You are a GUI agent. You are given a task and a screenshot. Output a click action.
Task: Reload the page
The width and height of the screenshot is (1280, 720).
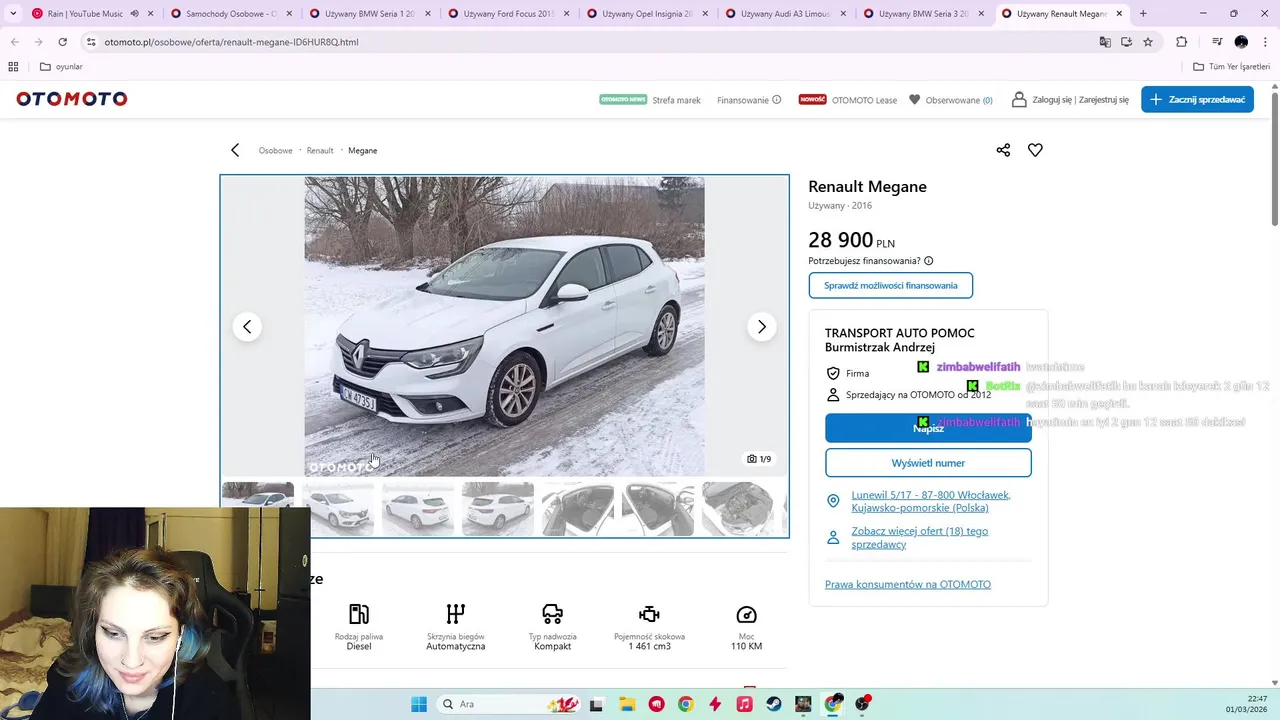[62, 42]
